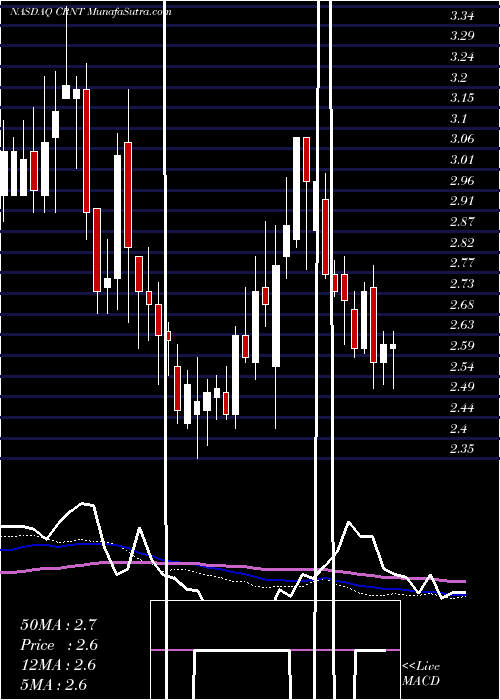Click the 3.2 price axis label

(458, 78)
